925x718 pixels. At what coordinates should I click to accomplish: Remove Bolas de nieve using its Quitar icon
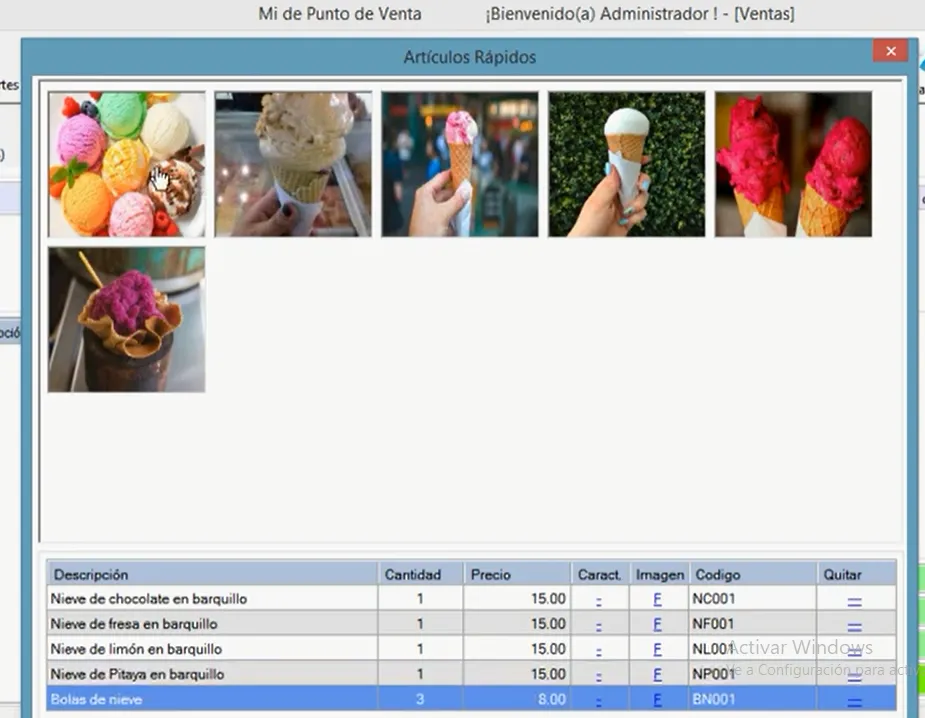coord(857,699)
